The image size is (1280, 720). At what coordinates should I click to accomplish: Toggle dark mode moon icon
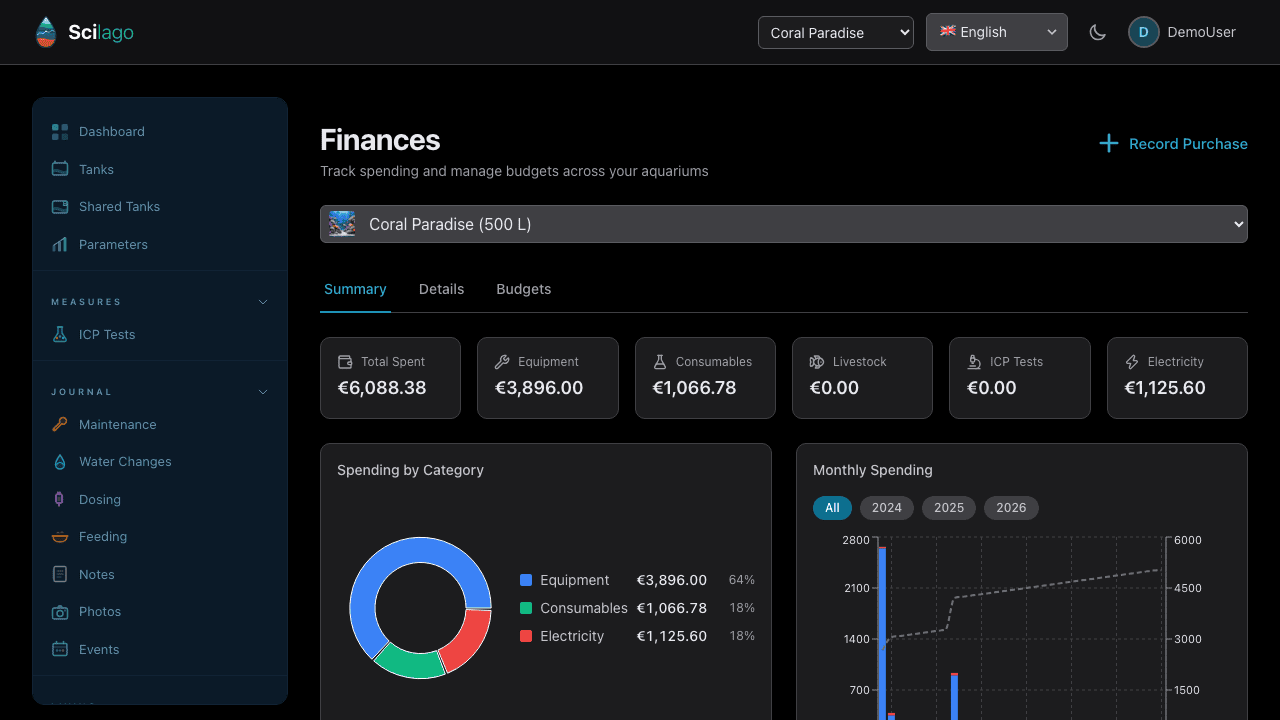tap(1097, 32)
